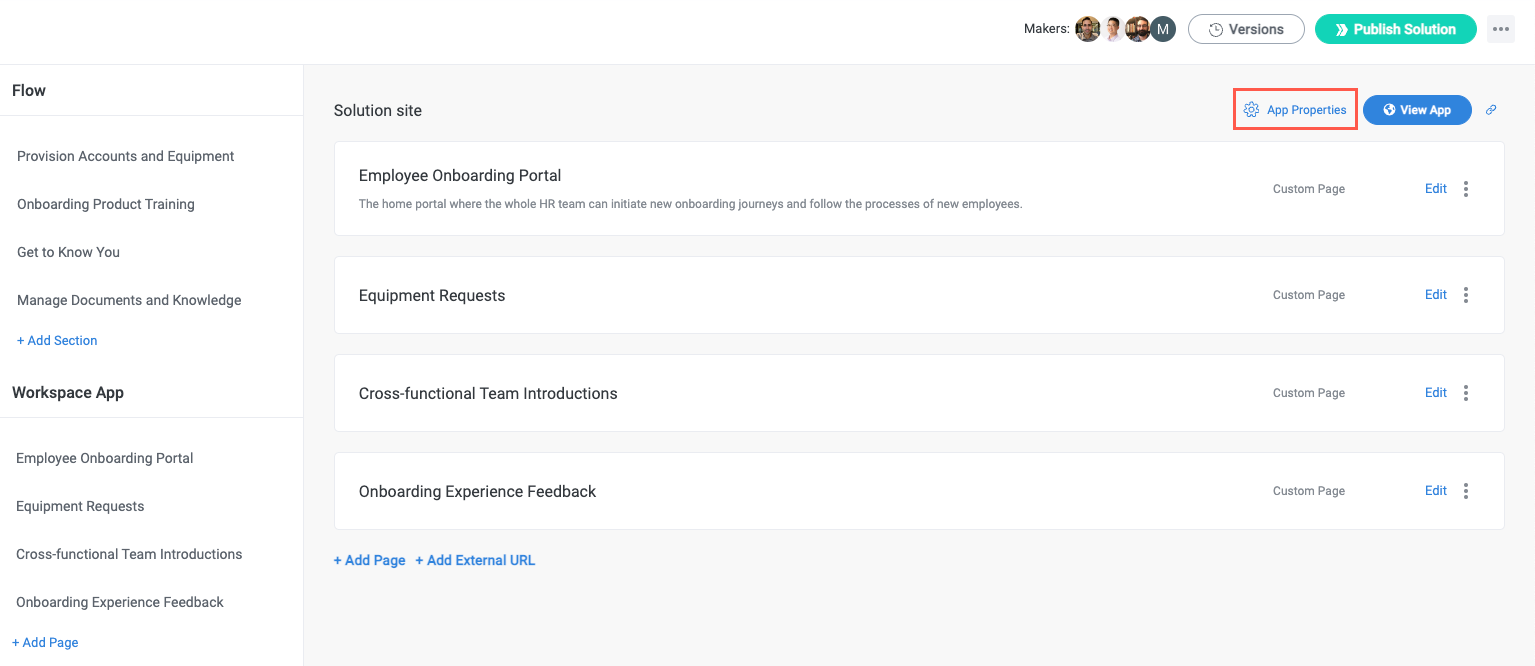Open kebab menu for Equipment Requests page
Image resolution: width=1535 pixels, height=666 pixels.
(x=1466, y=294)
